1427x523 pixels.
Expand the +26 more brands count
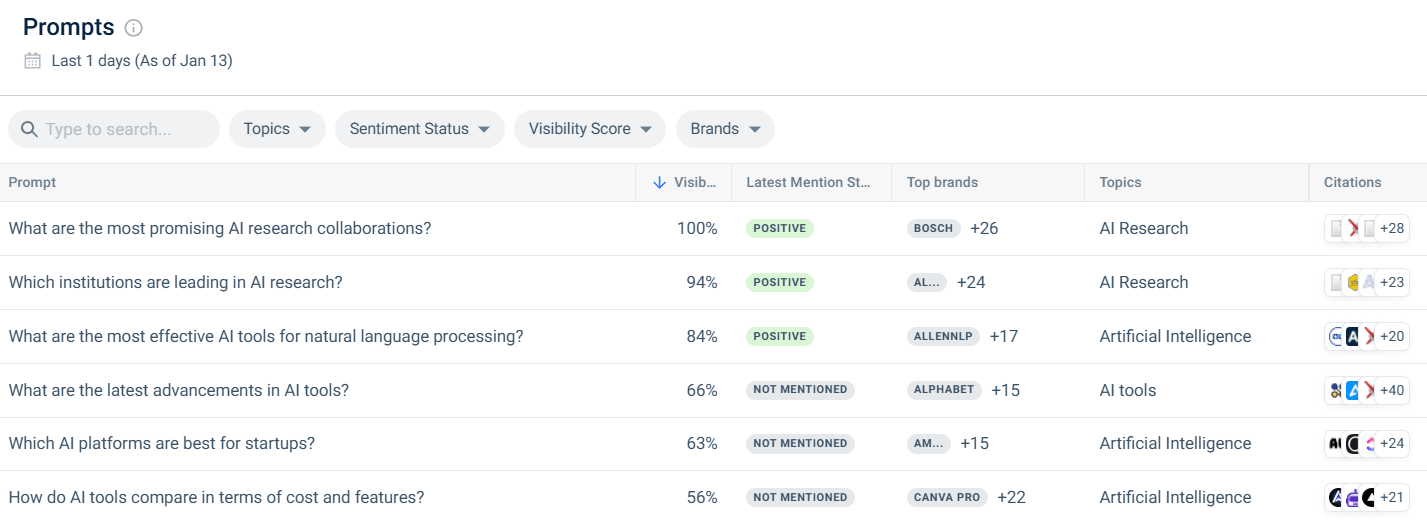tap(984, 228)
